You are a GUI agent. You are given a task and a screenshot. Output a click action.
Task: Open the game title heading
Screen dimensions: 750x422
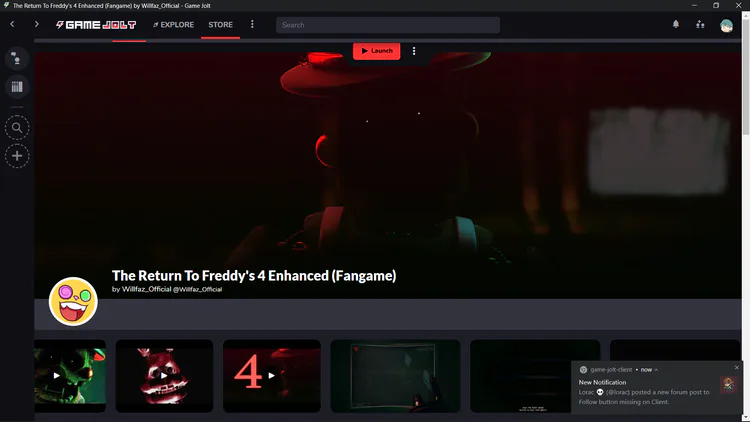point(254,276)
